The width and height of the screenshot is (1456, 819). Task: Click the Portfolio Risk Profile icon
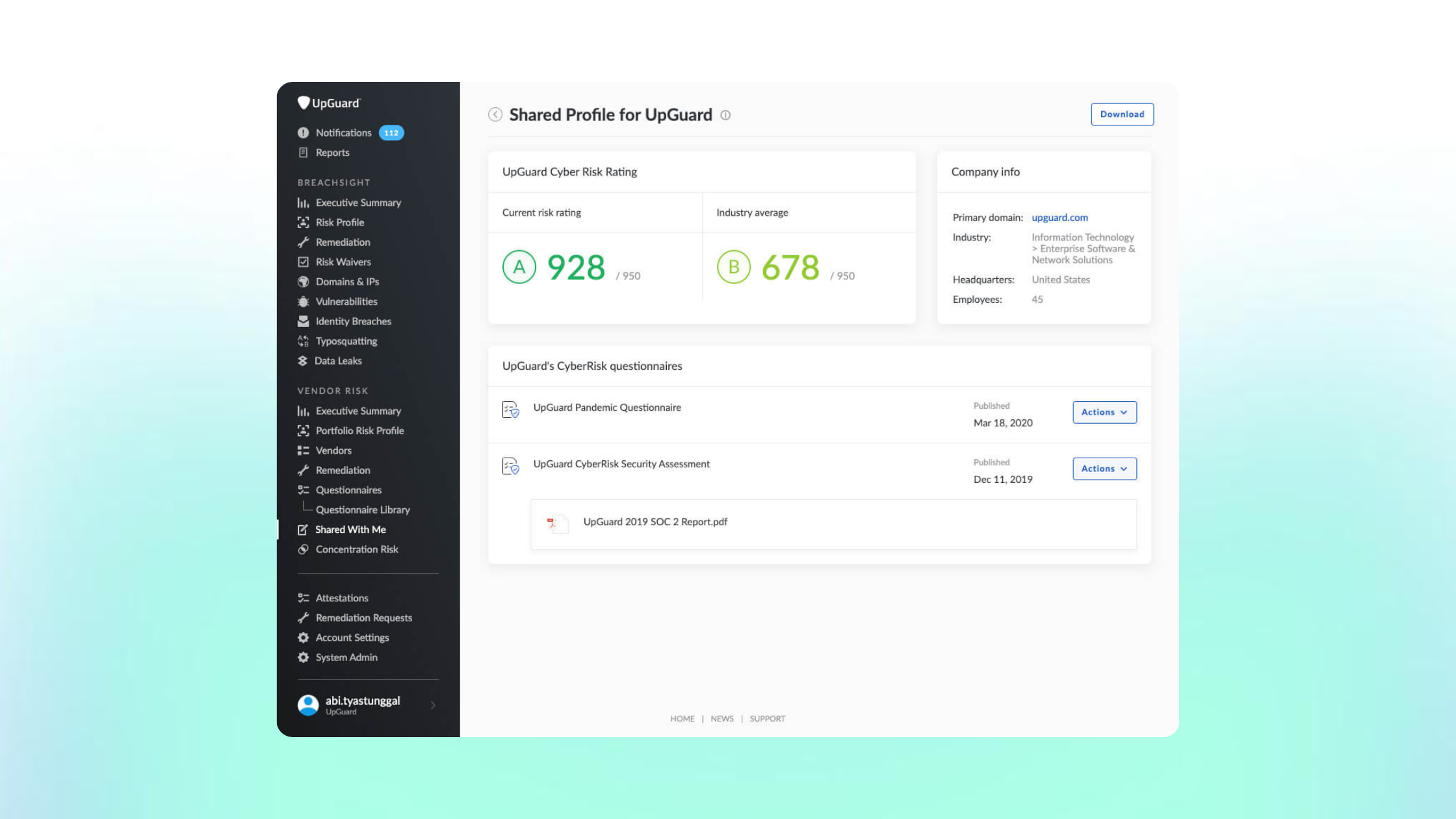pos(303,430)
